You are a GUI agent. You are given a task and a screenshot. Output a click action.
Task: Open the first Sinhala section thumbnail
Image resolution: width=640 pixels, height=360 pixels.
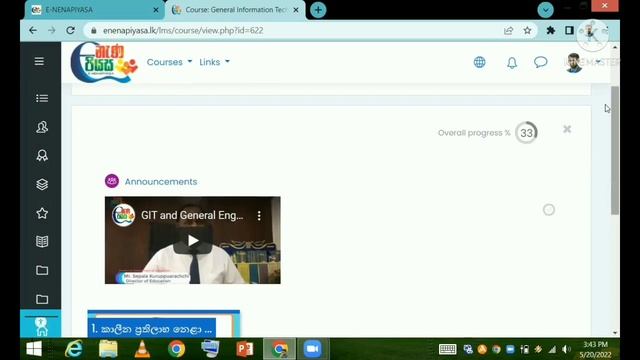pos(164,324)
